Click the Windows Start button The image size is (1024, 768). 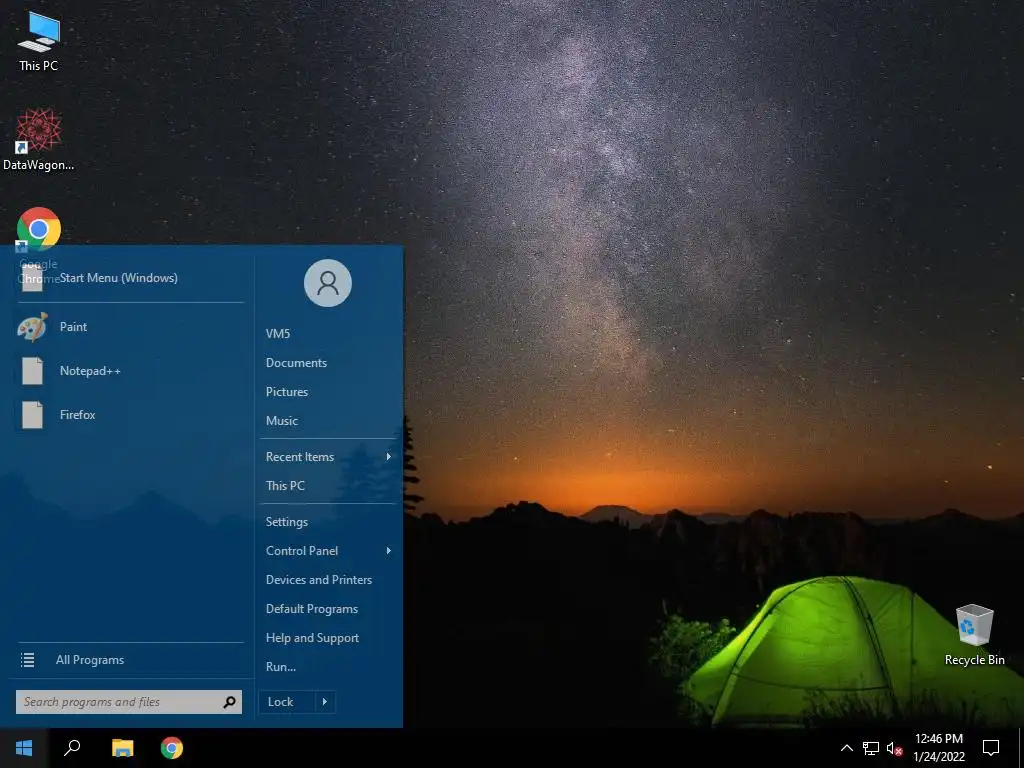(24, 748)
